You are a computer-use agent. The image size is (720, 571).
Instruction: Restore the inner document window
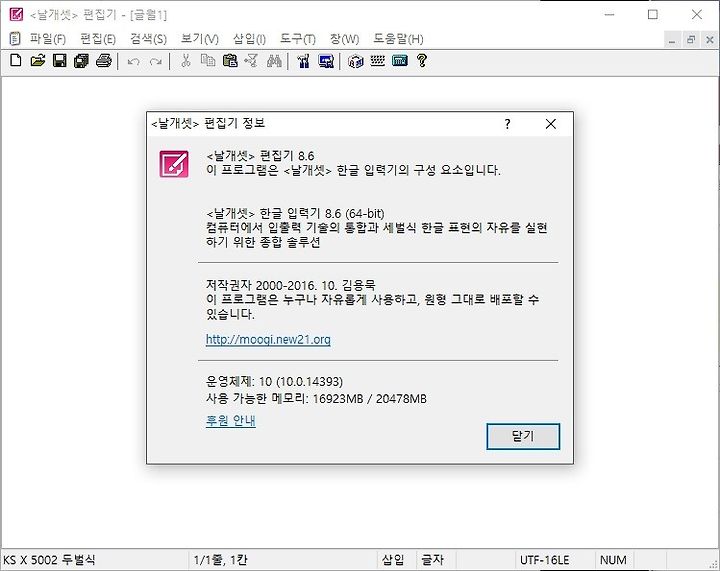coord(691,40)
